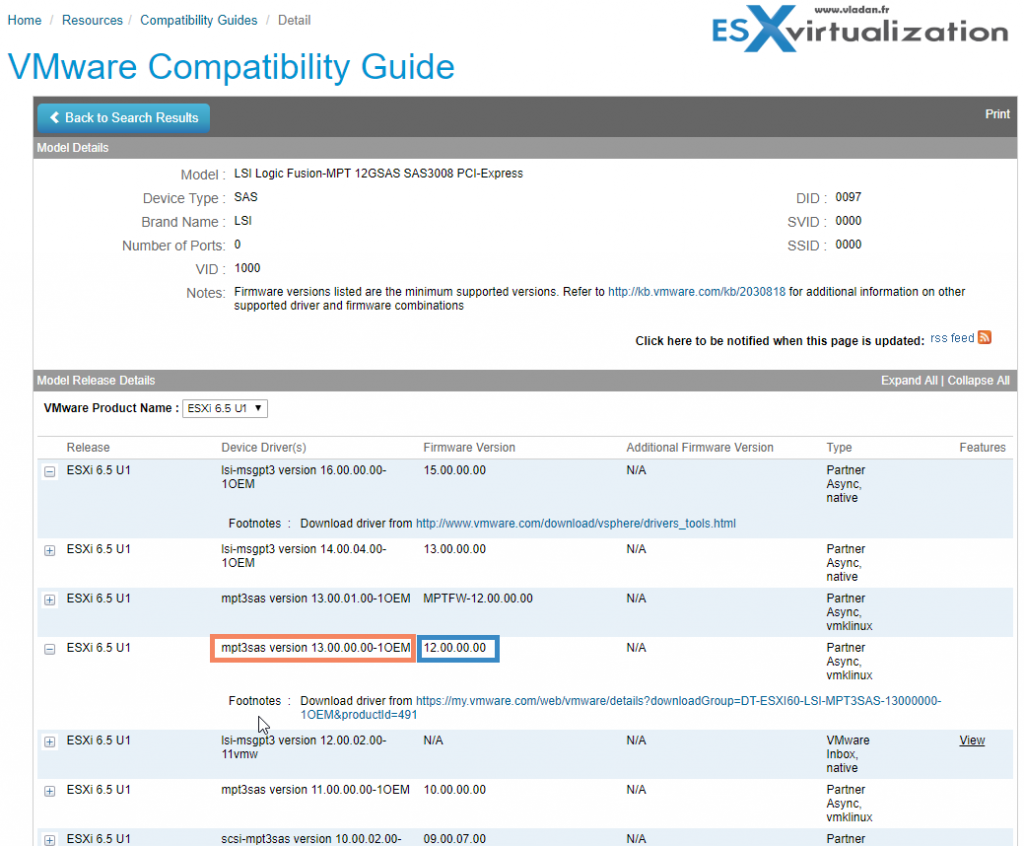Click the Print option
The height and width of the screenshot is (846, 1024).
coord(997,114)
